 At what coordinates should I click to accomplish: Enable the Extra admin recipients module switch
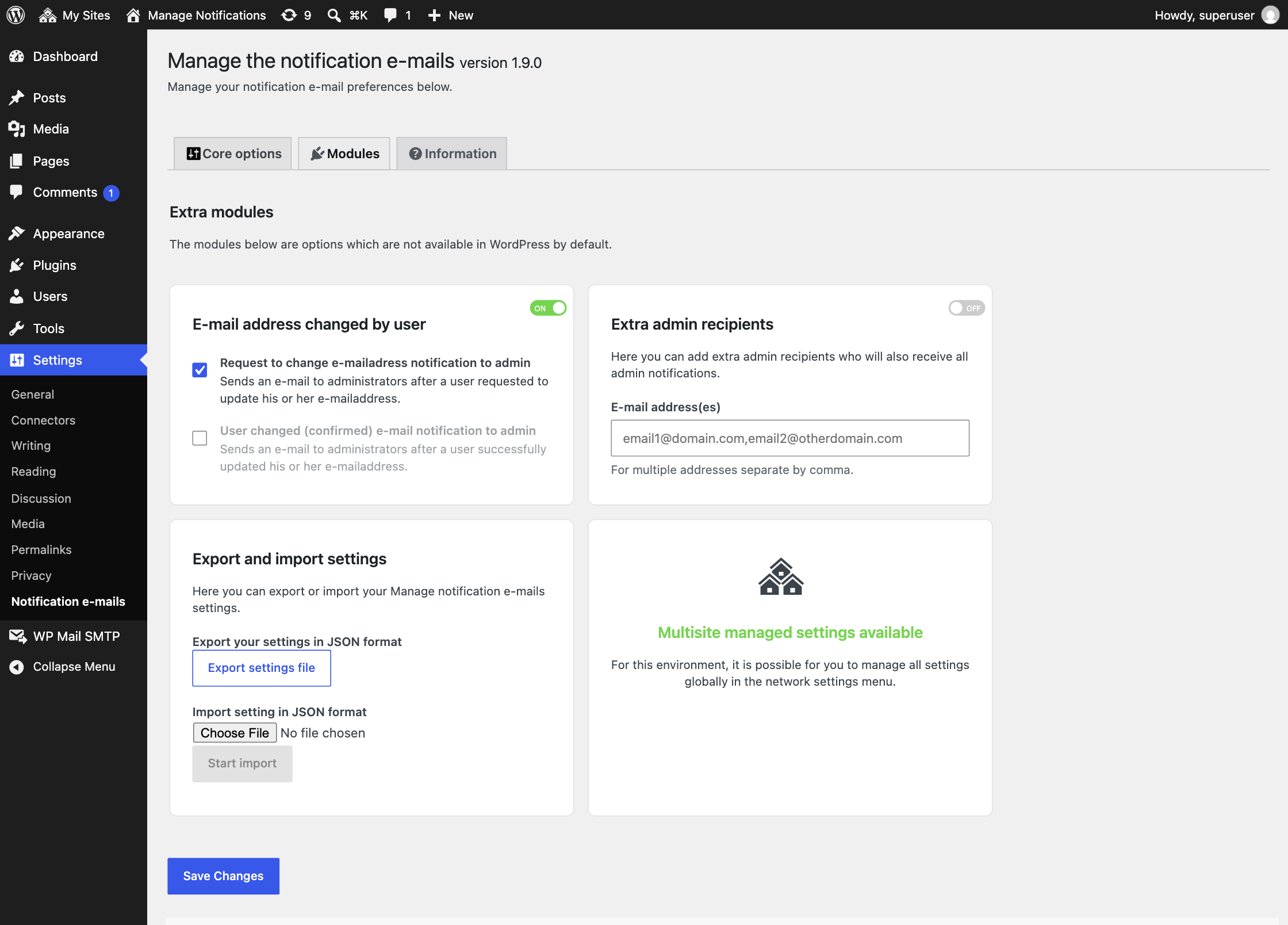pos(967,308)
